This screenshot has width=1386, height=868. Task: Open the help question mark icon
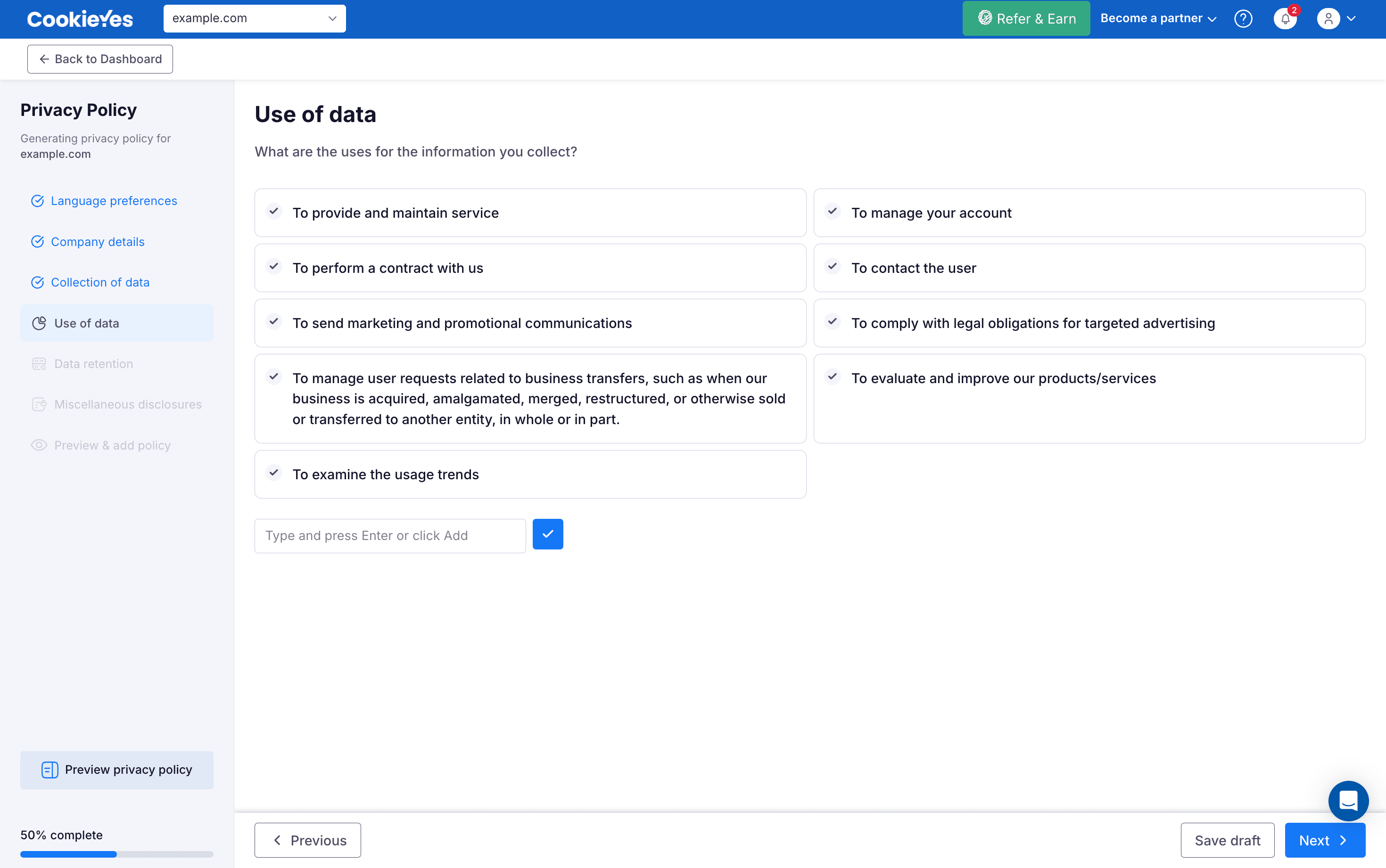tap(1243, 19)
